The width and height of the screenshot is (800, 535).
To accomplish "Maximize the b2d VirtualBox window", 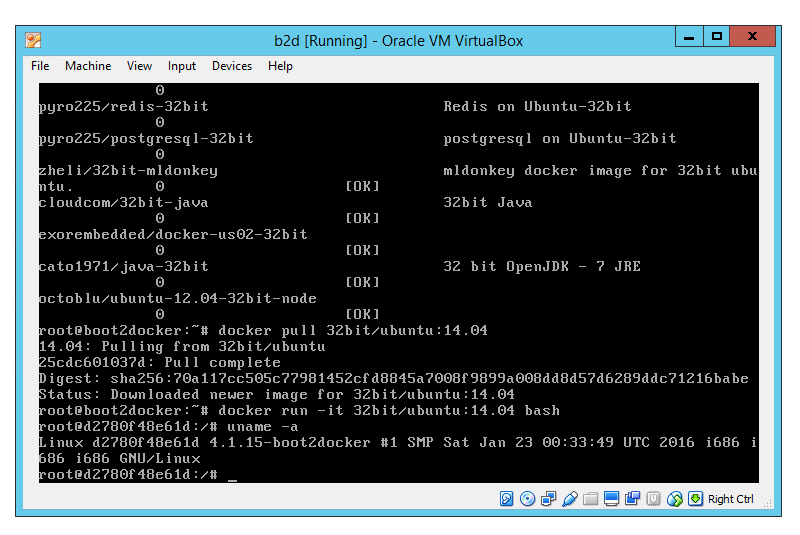I will coord(716,37).
